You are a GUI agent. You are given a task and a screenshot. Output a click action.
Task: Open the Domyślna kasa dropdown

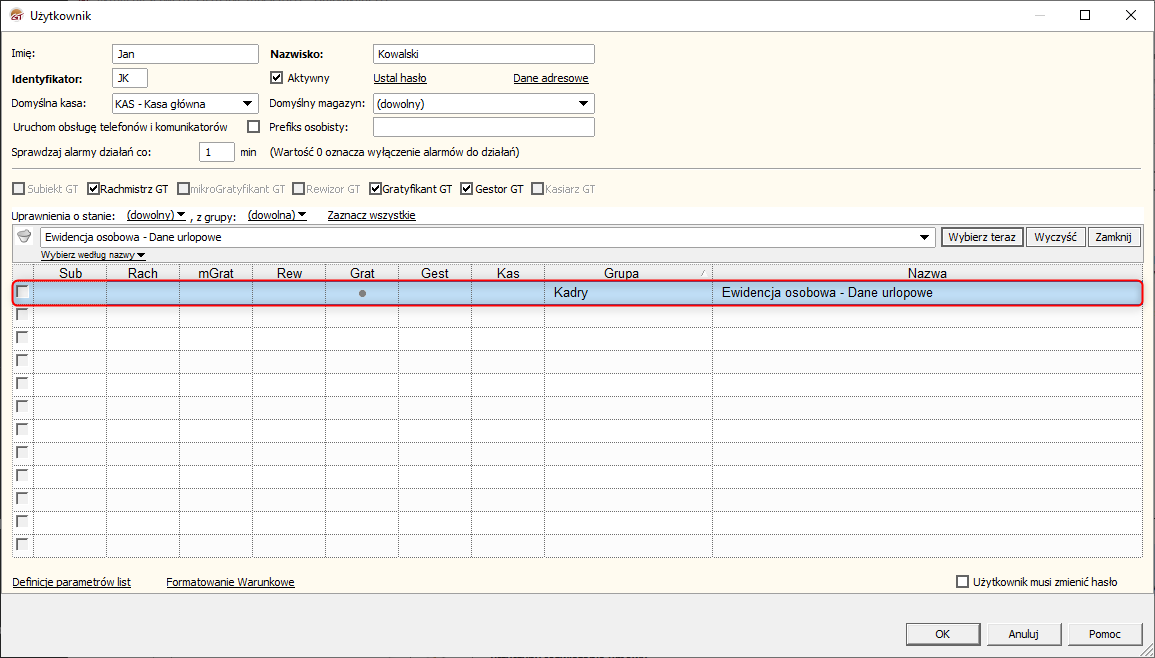coord(248,104)
